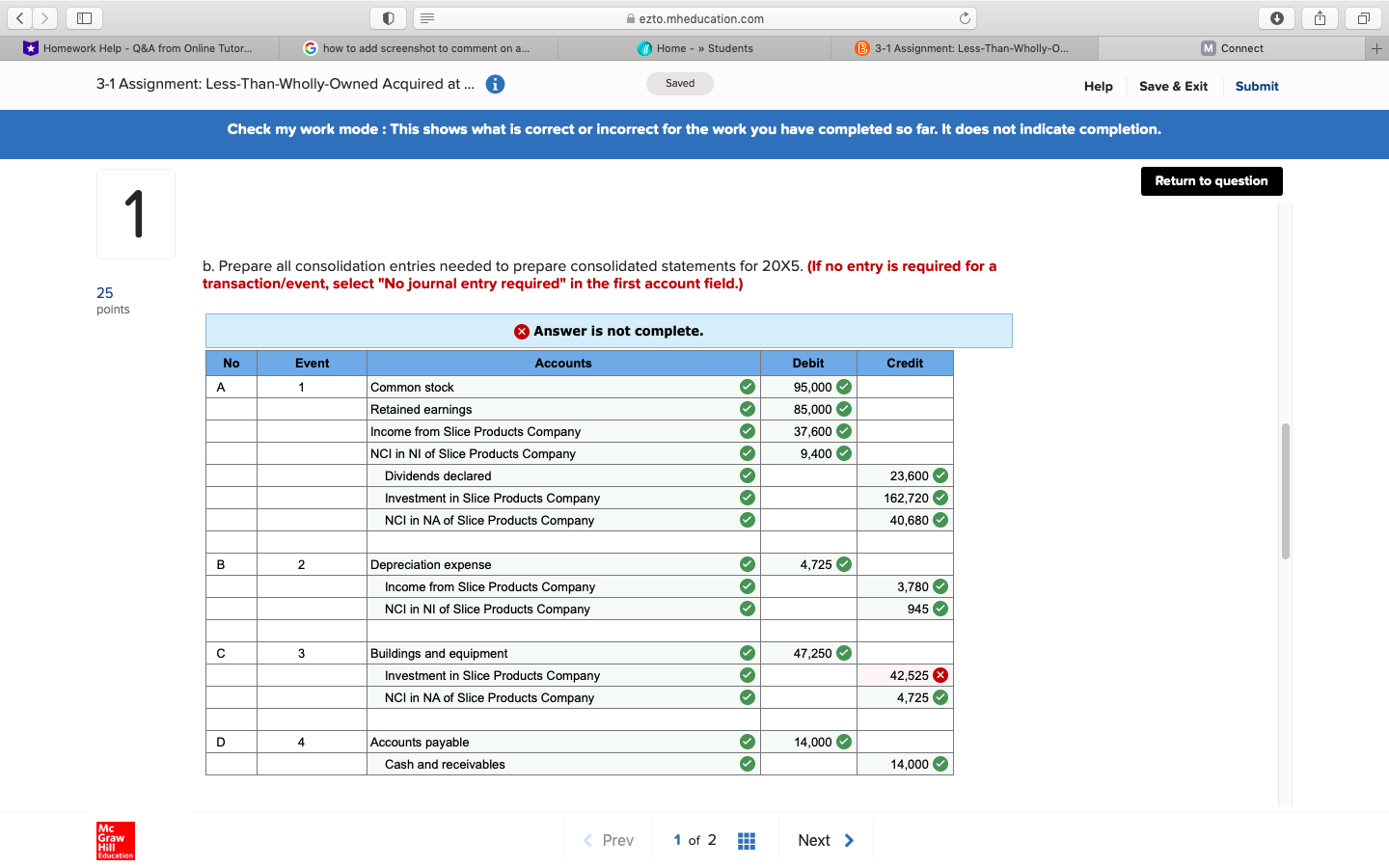Switch to the Connect tab

(1233, 48)
